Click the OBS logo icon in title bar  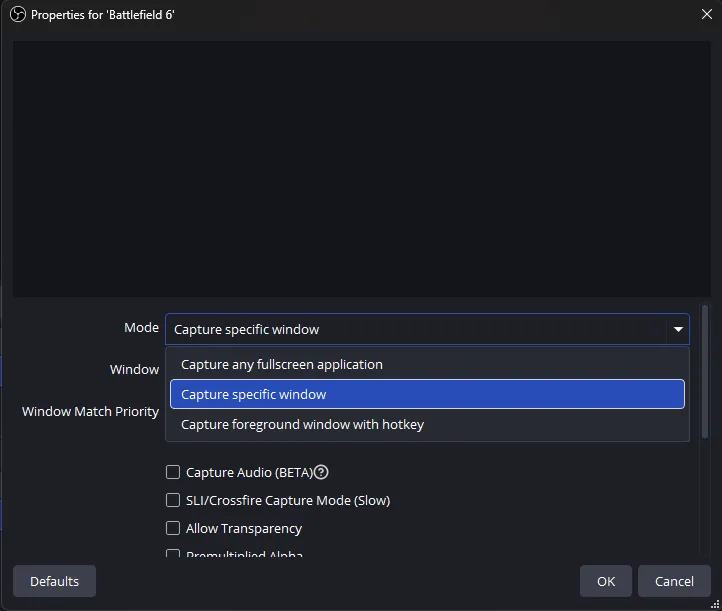(x=18, y=14)
